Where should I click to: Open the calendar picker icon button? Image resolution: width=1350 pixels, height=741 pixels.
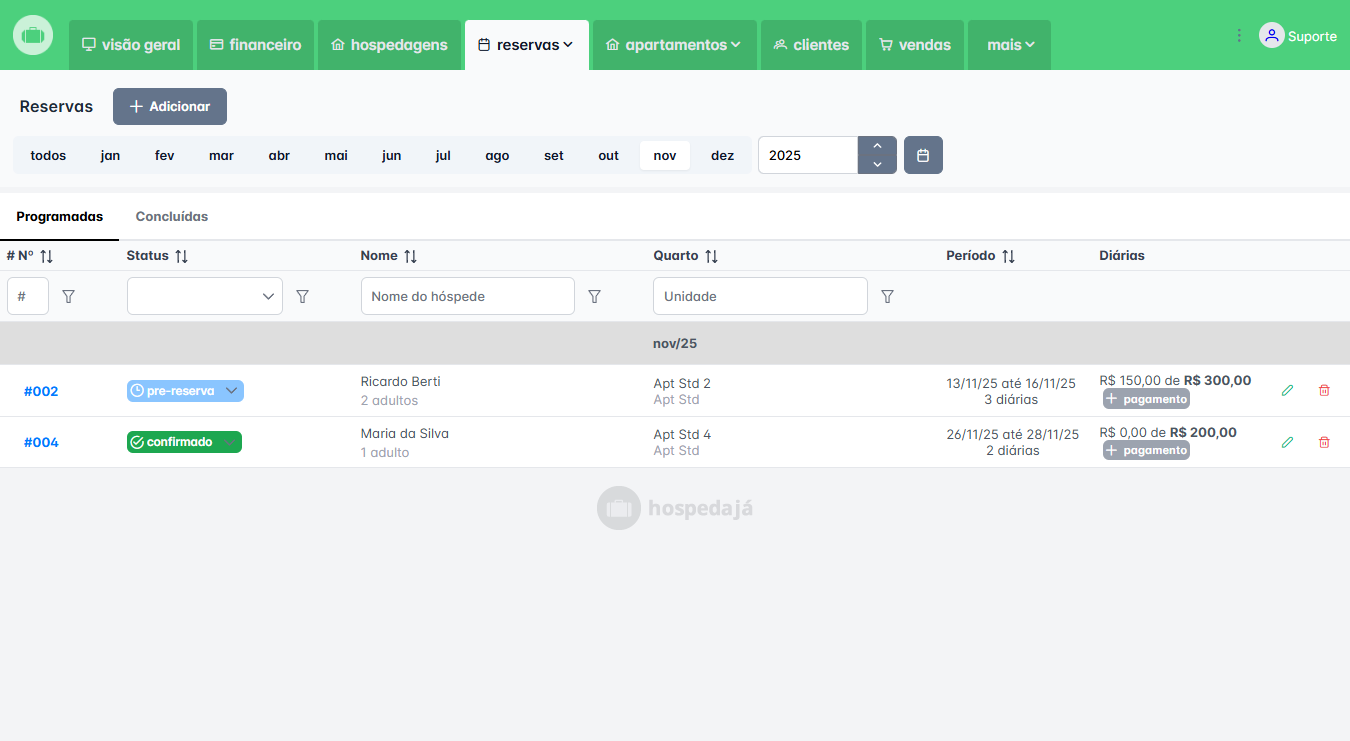click(923, 155)
